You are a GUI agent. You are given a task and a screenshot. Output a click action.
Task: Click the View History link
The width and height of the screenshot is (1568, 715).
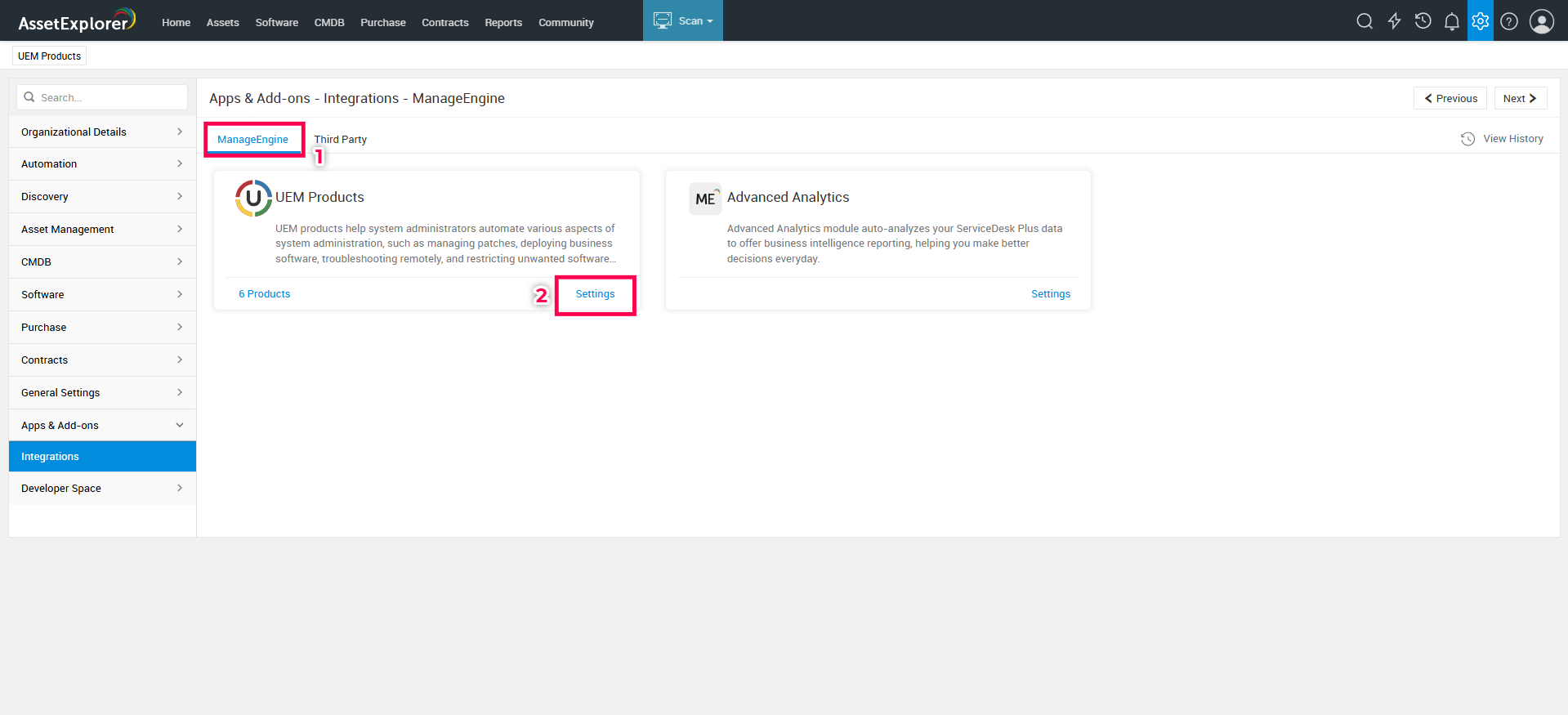click(1513, 139)
